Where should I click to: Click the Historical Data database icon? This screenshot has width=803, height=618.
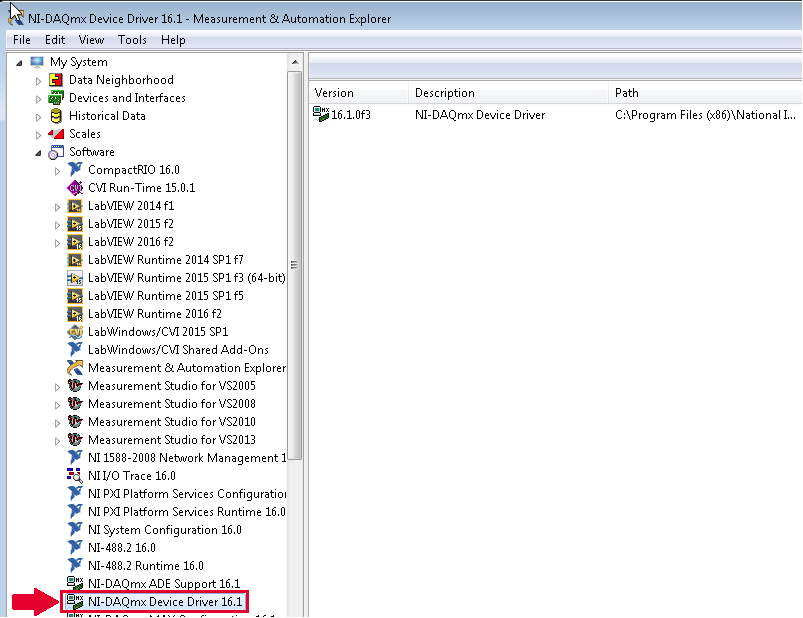point(56,116)
